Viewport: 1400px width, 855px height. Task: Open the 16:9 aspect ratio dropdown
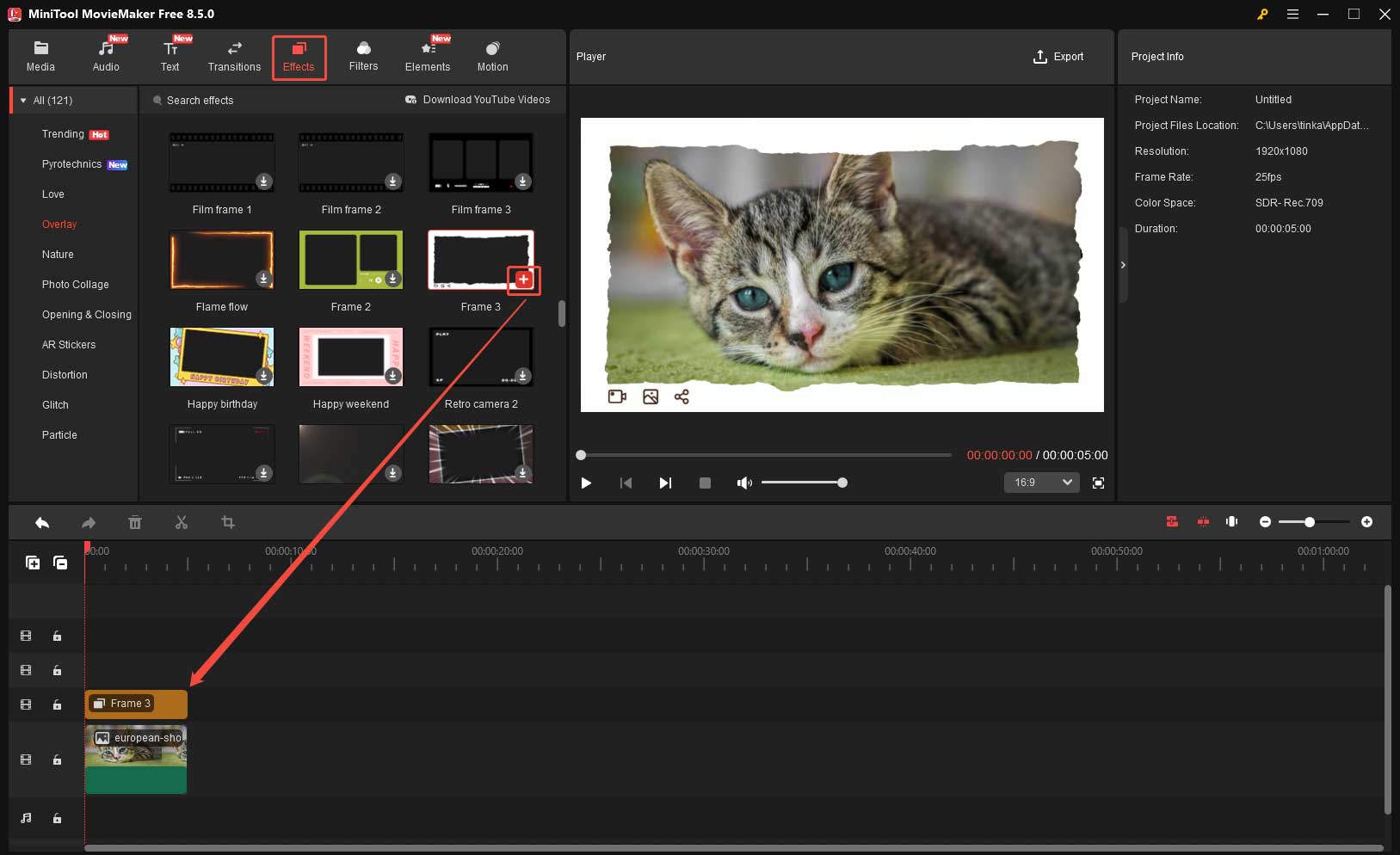(x=1041, y=483)
